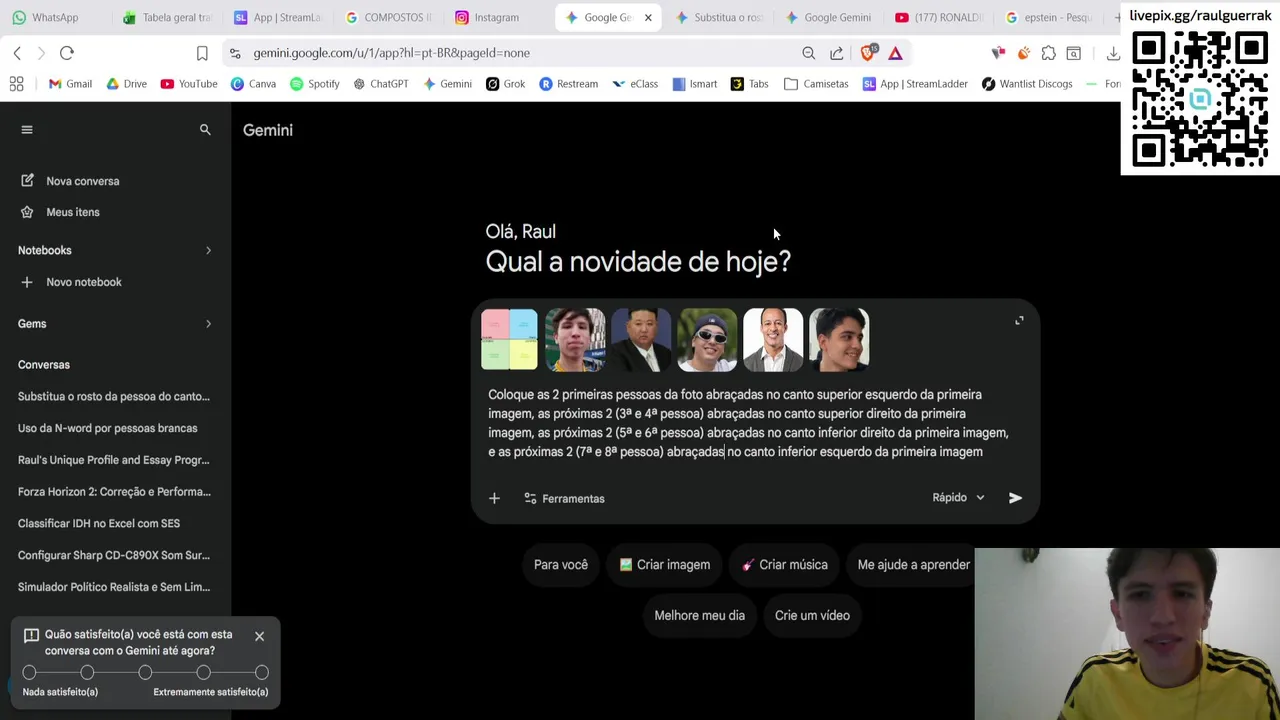Image resolution: width=1280 pixels, height=720 pixels.
Task: Click the share page icon
Action: pyautogui.click(x=836, y=53)
